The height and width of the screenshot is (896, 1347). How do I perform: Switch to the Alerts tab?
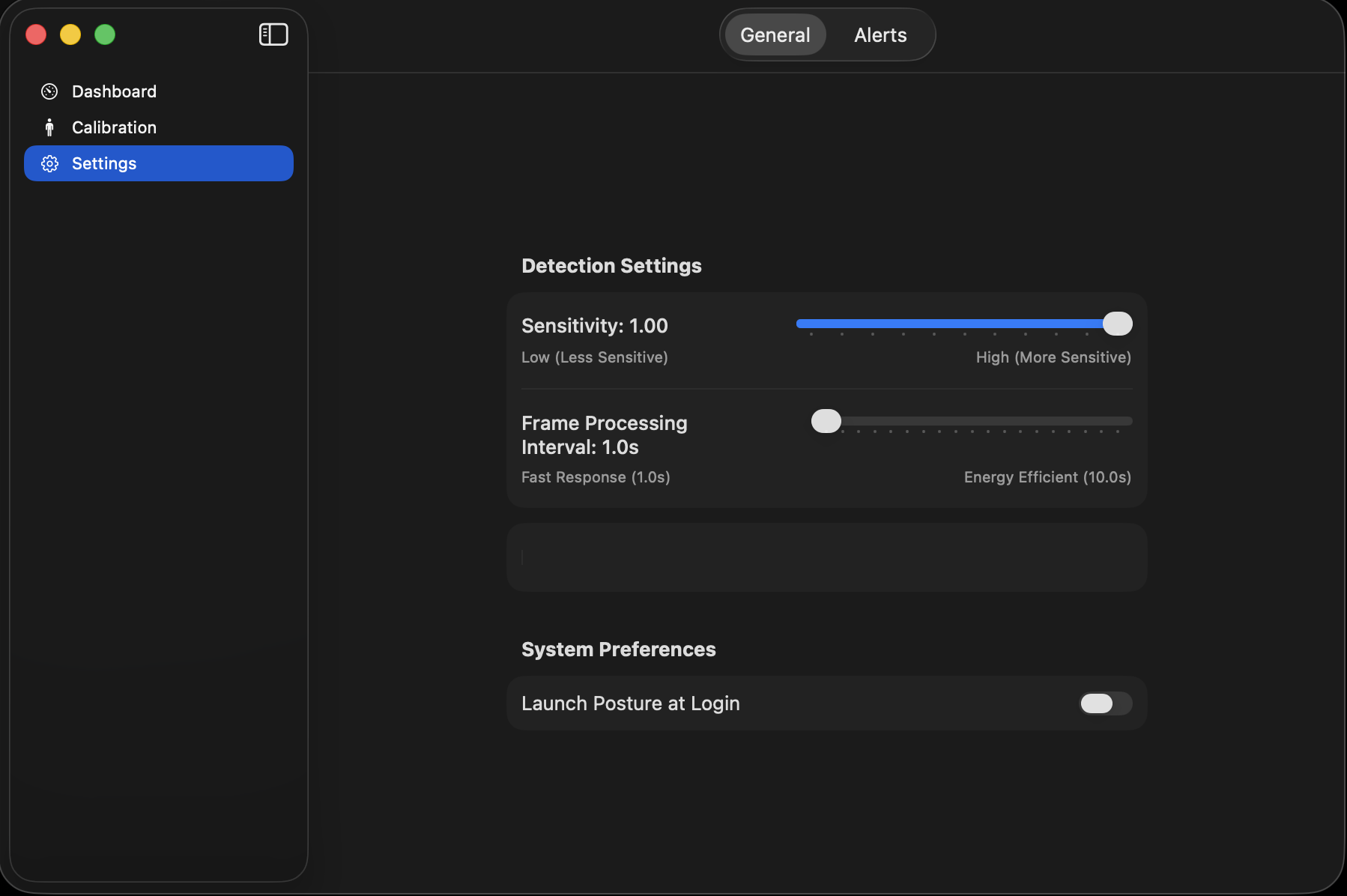pyautogui.click(x=880, y=34)
